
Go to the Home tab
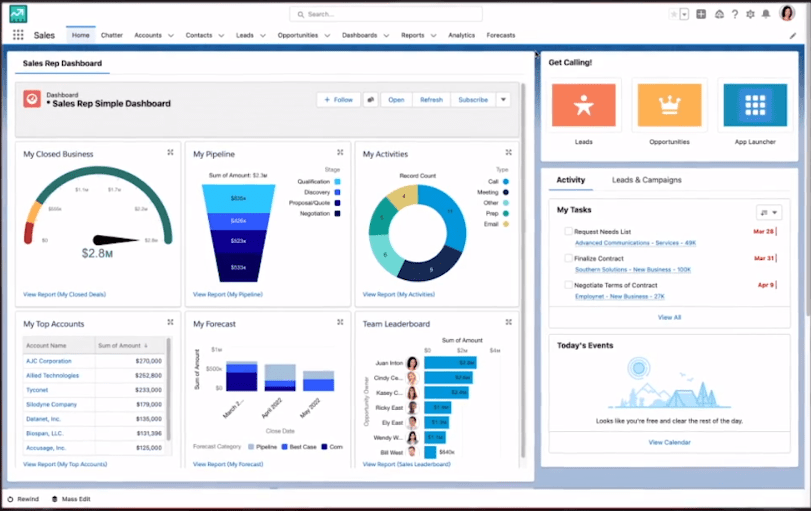pyautogui.click(x=81, y=35)
